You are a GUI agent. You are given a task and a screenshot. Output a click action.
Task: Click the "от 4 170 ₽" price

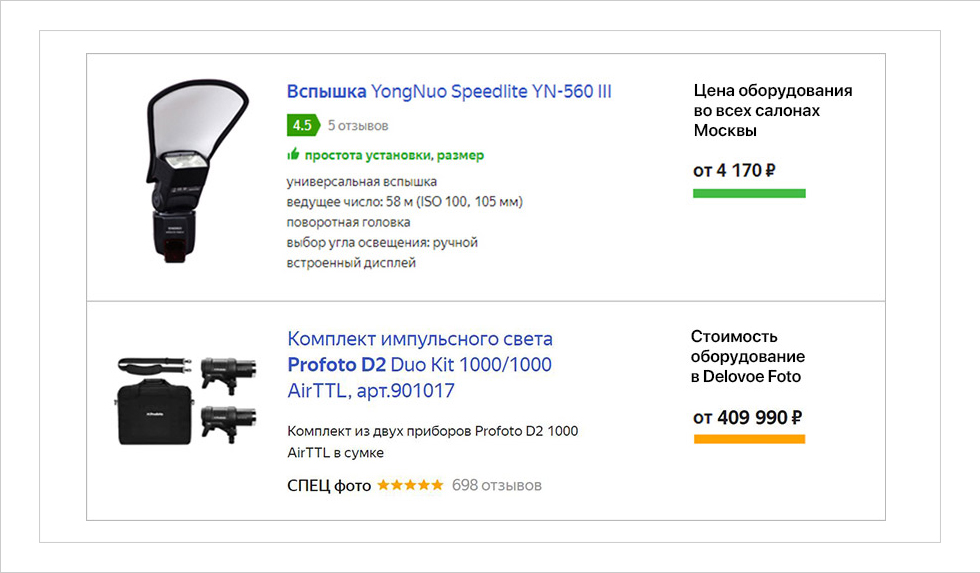click(x=734, y=170)
